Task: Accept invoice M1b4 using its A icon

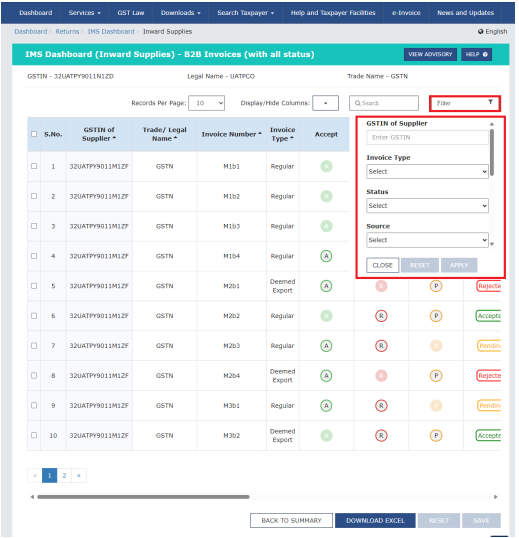Action: [326, 256]
